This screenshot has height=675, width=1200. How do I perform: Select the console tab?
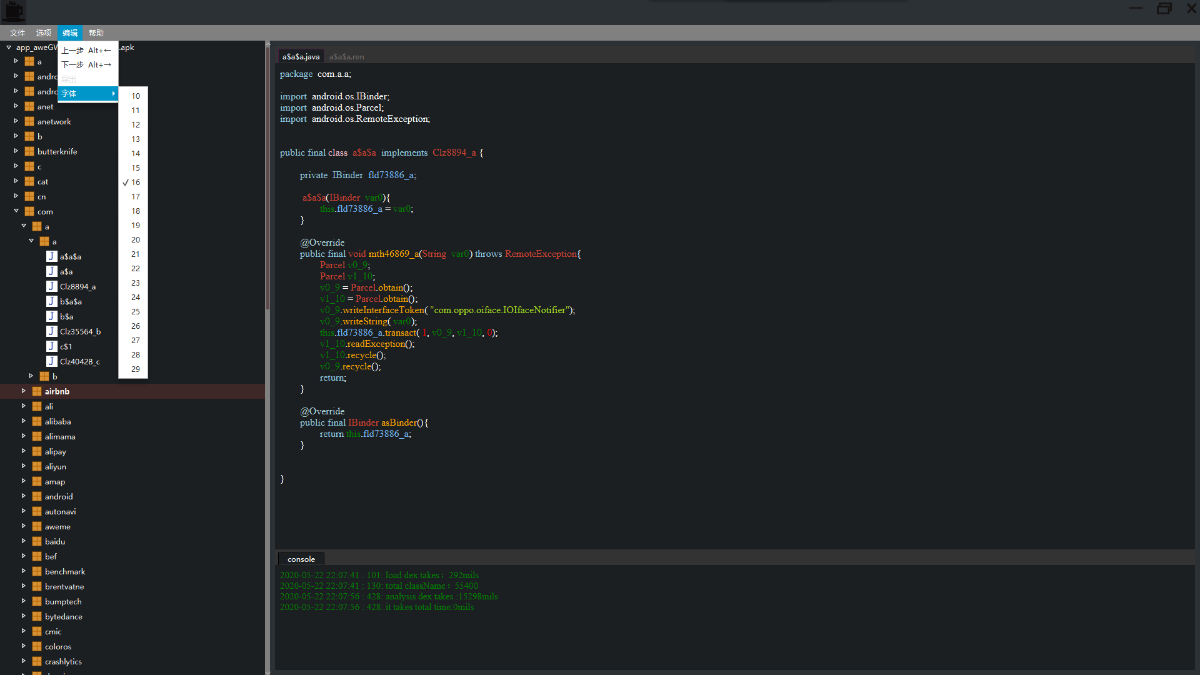301,559
